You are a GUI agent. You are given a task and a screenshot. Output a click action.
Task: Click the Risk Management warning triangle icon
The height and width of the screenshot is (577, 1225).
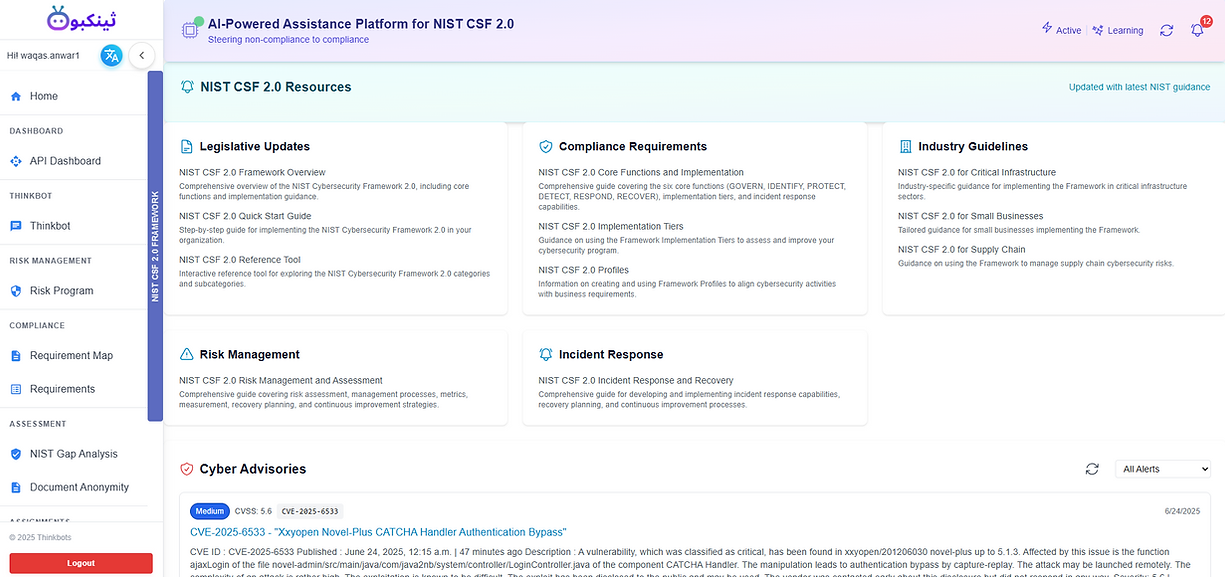pos(186,354)
